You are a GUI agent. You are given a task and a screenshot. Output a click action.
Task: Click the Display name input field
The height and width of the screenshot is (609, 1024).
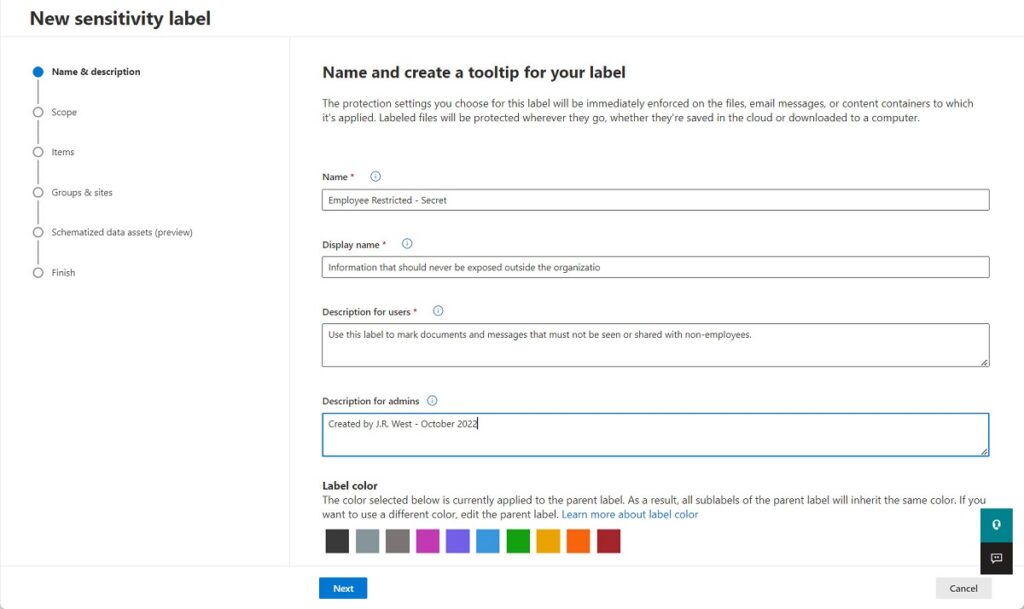[x=656, y=267]
